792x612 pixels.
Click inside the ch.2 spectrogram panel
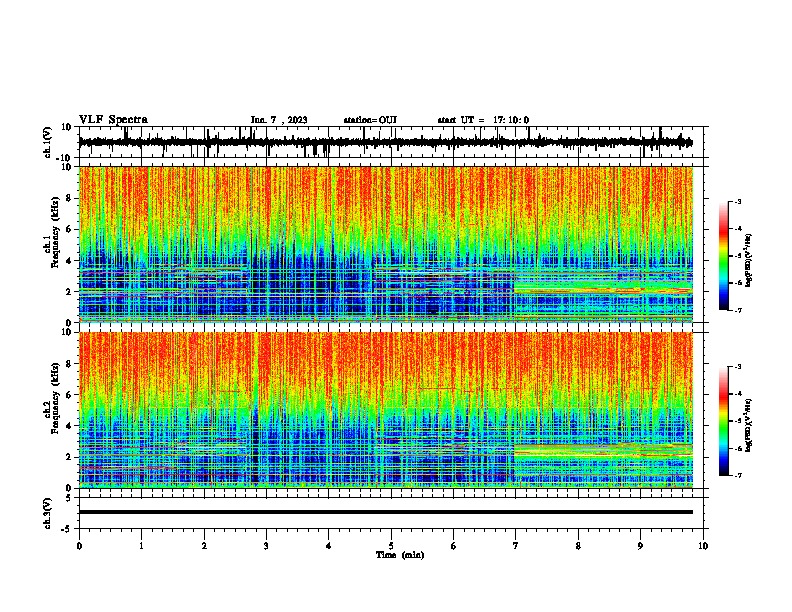[x=386, y=410]
